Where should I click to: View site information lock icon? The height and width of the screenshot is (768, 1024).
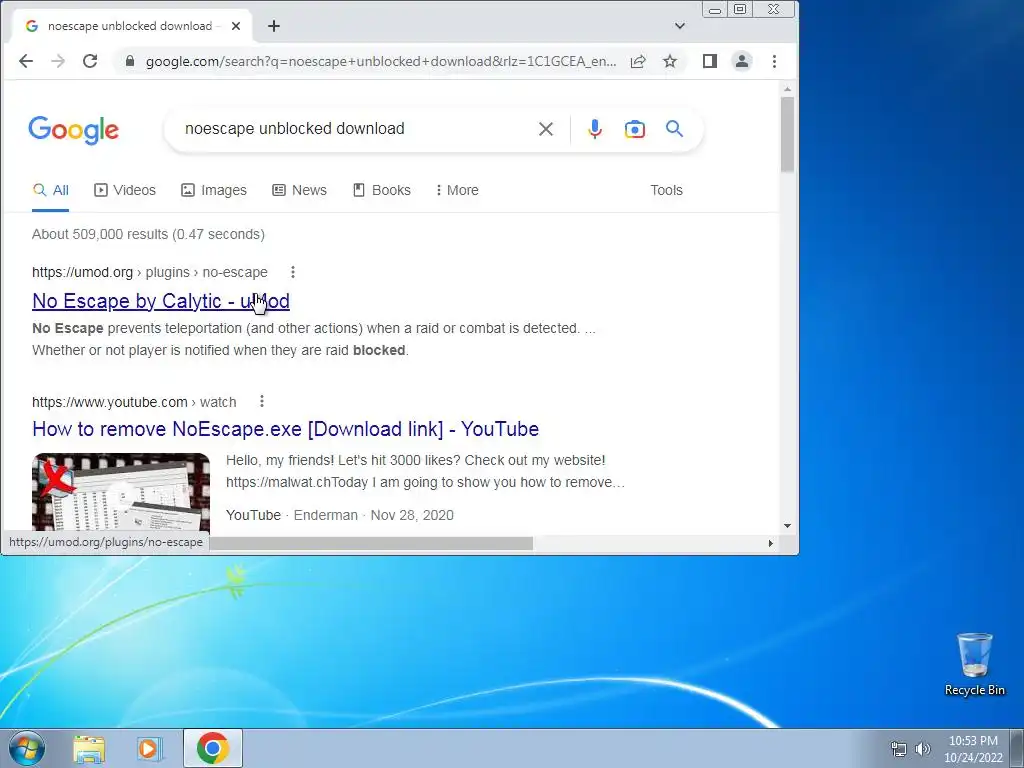click(130, 61)
